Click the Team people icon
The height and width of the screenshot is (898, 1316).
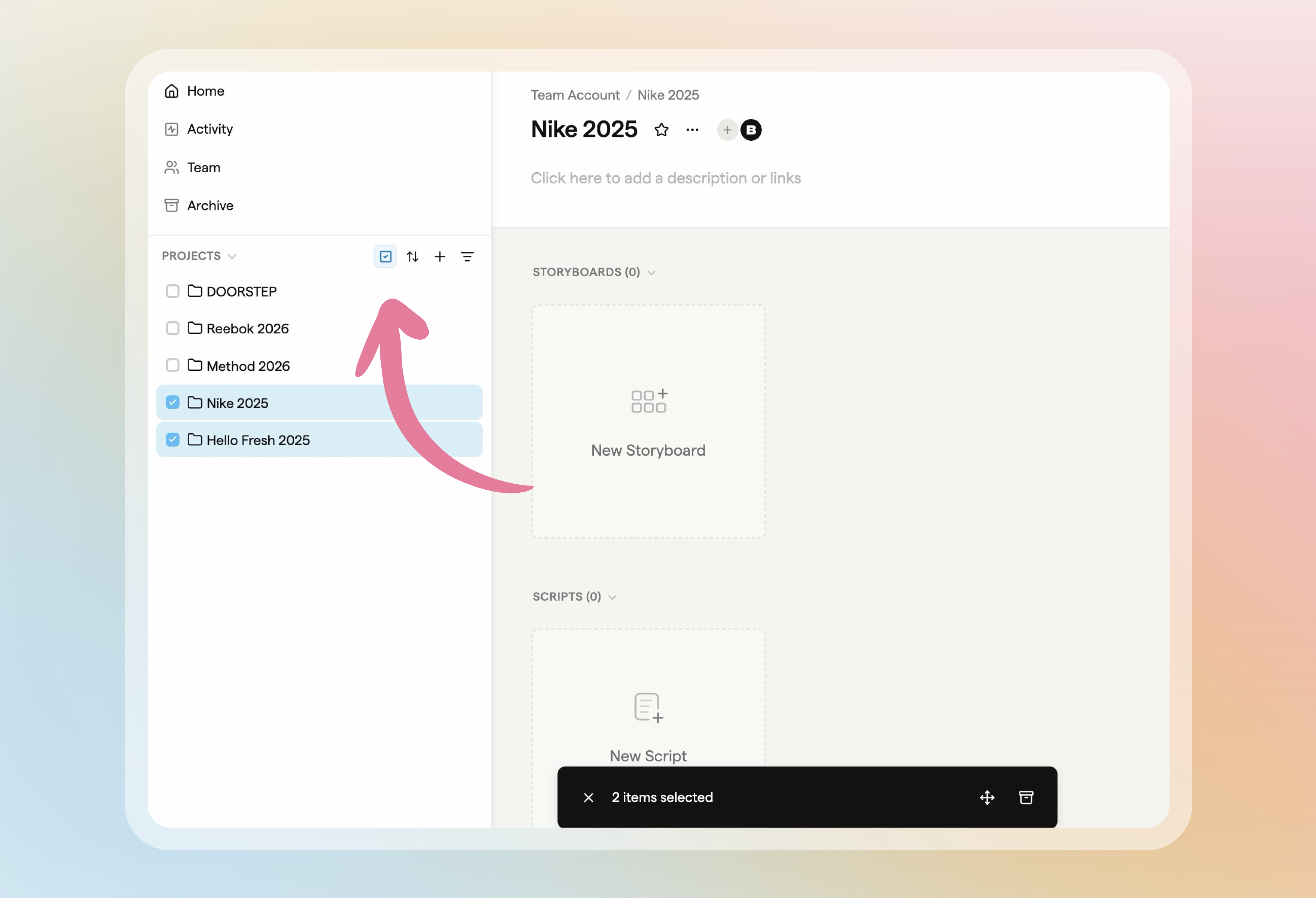click(171, 168)
